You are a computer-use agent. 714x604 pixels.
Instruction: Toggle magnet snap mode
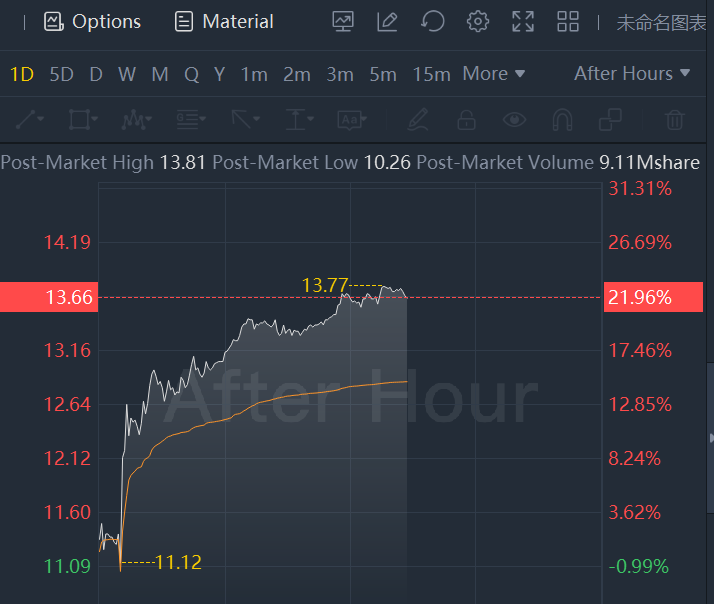point(563,120)
